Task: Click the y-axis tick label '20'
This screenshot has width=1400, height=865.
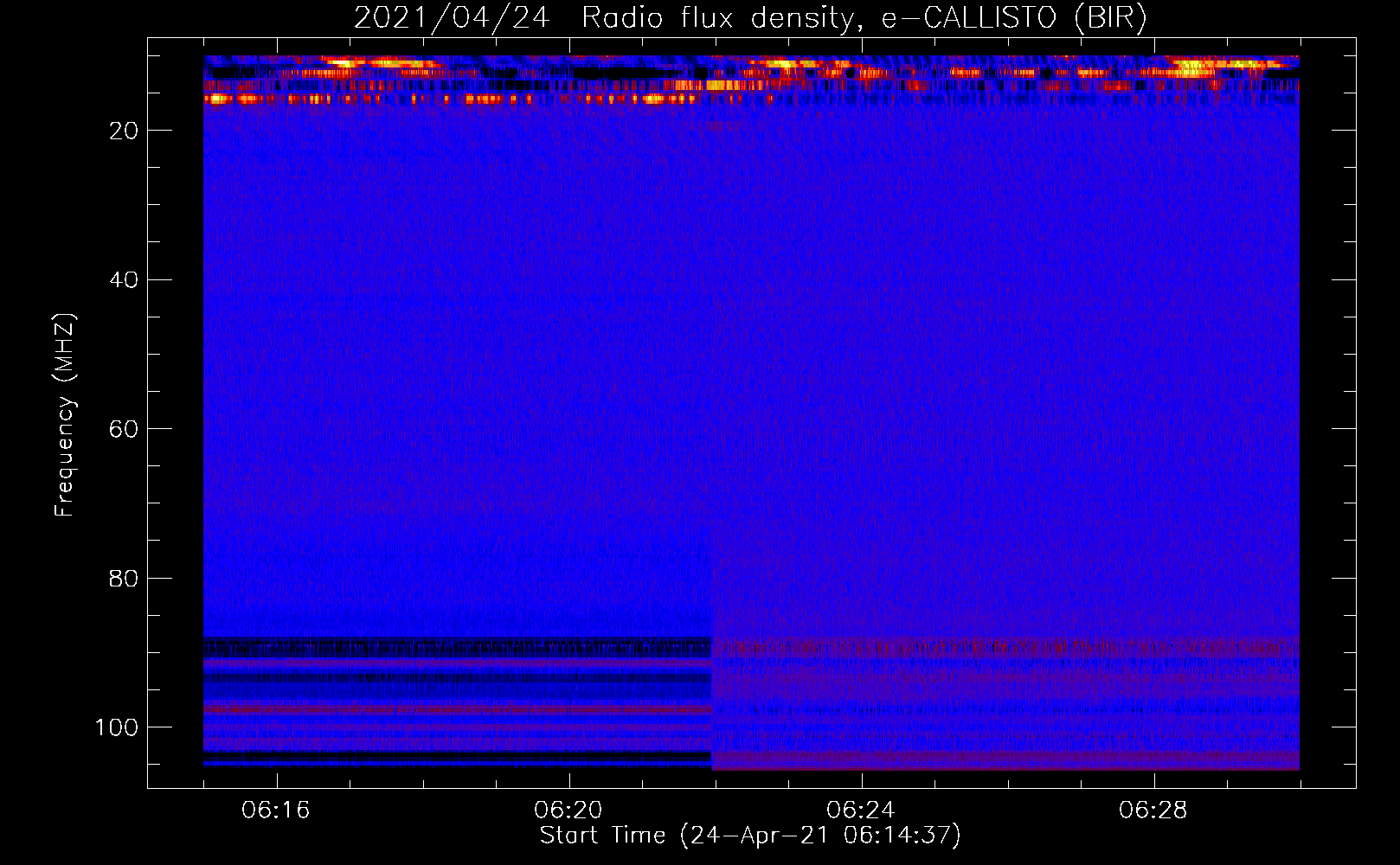Action: 124,131
